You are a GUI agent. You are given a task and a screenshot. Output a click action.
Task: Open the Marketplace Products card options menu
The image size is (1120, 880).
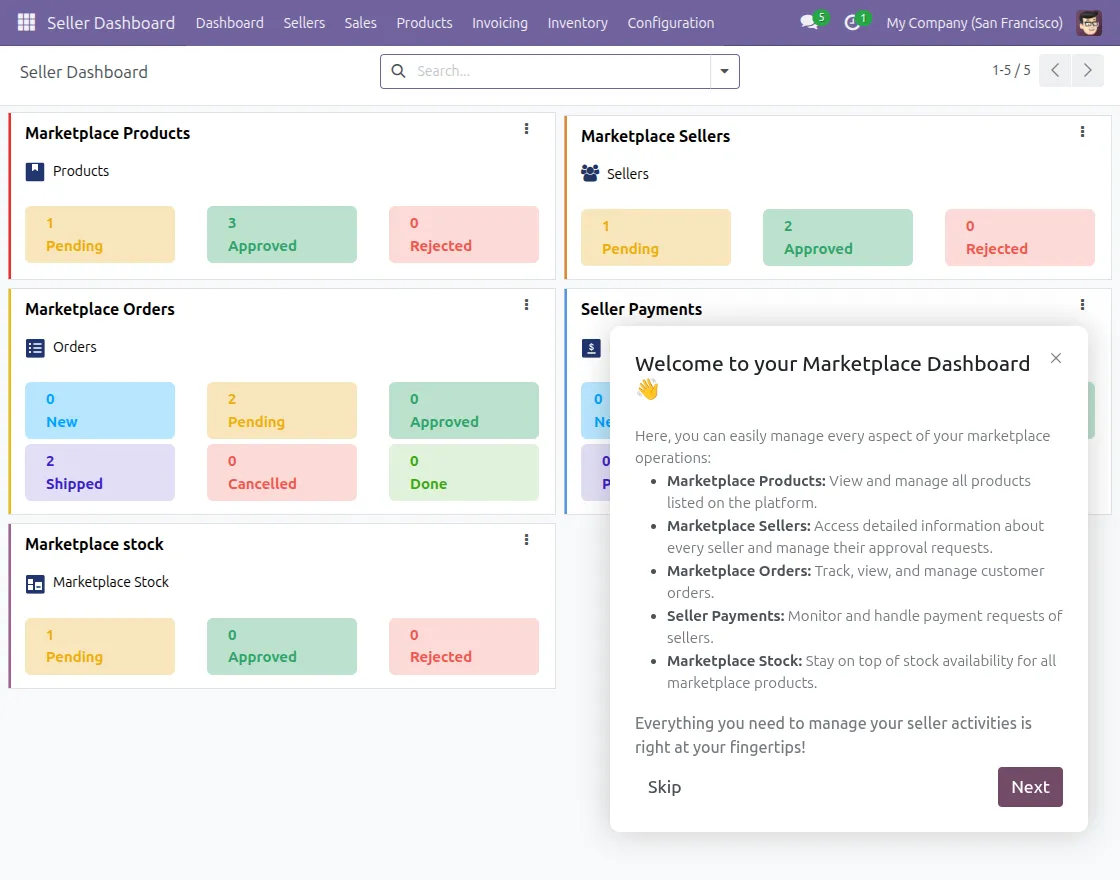point(527,129)
